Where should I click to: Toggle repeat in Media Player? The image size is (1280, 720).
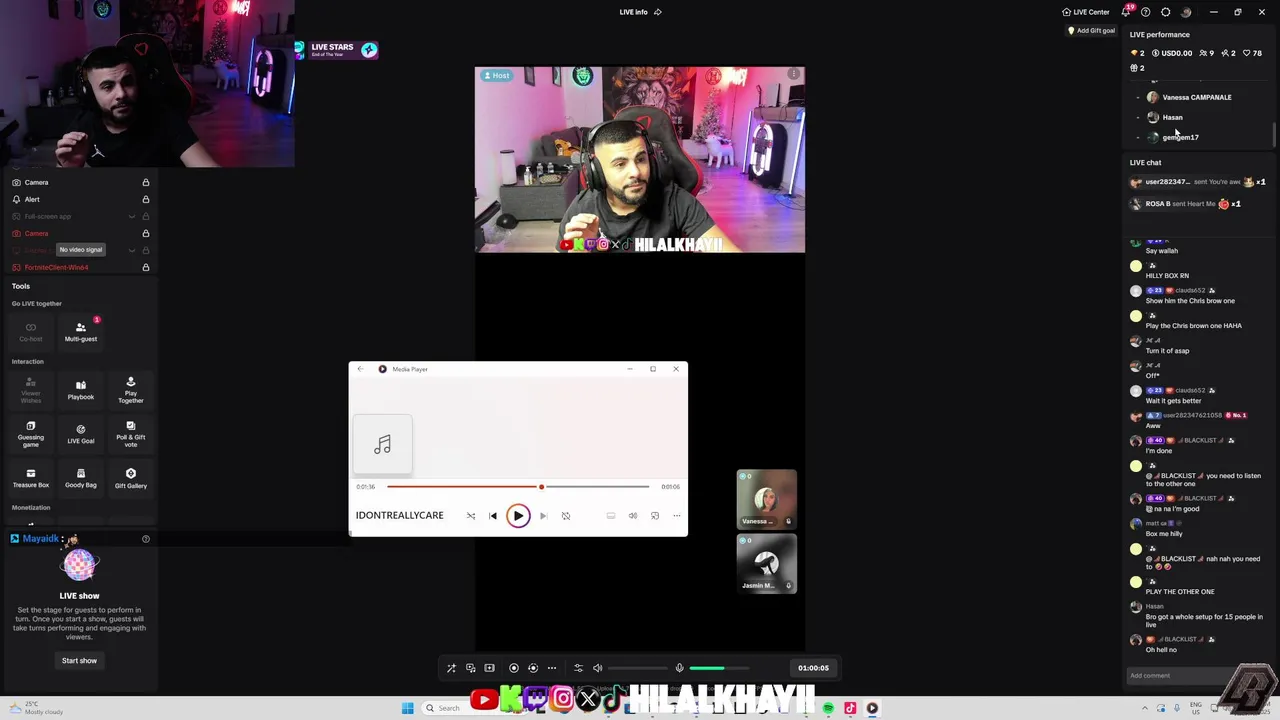coord(566,516)
